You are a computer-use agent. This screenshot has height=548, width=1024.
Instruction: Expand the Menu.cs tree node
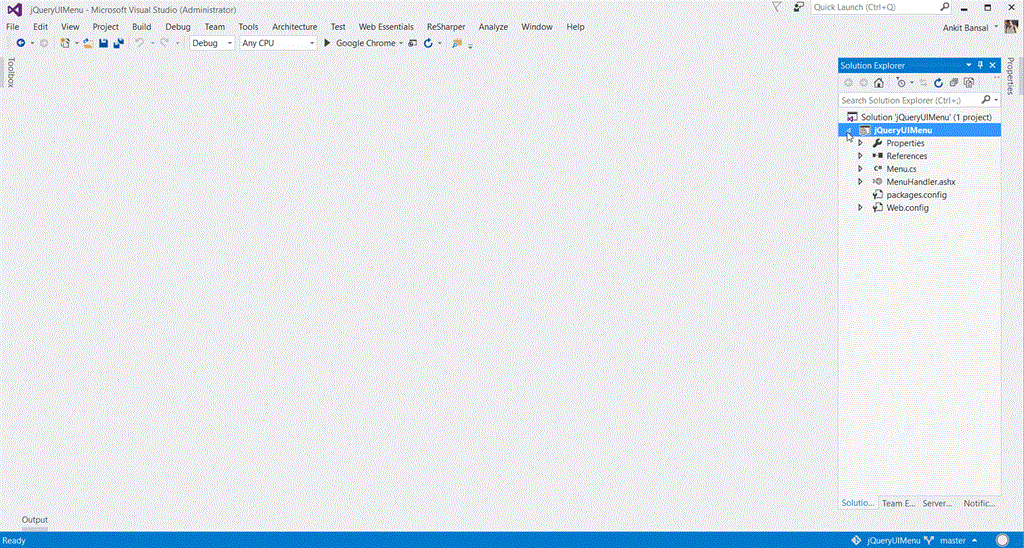pos(860,169)
